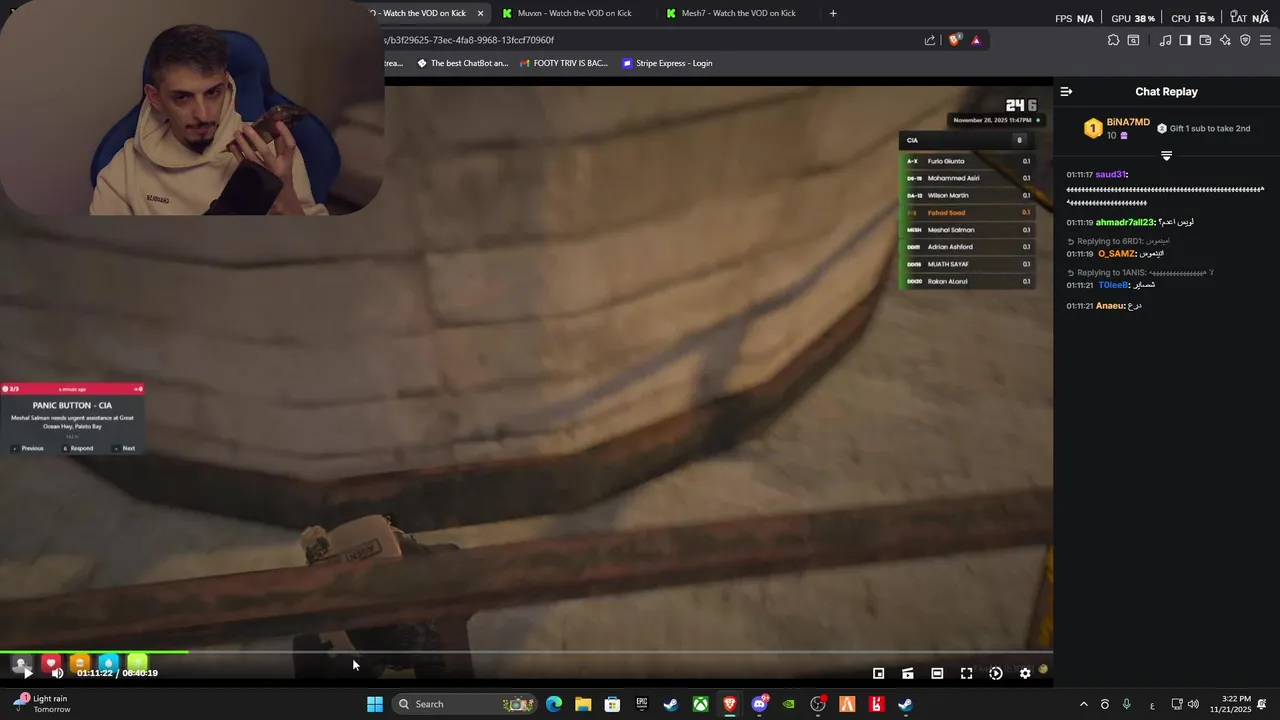Enter fullscreen mode in video player

(966, 673)
